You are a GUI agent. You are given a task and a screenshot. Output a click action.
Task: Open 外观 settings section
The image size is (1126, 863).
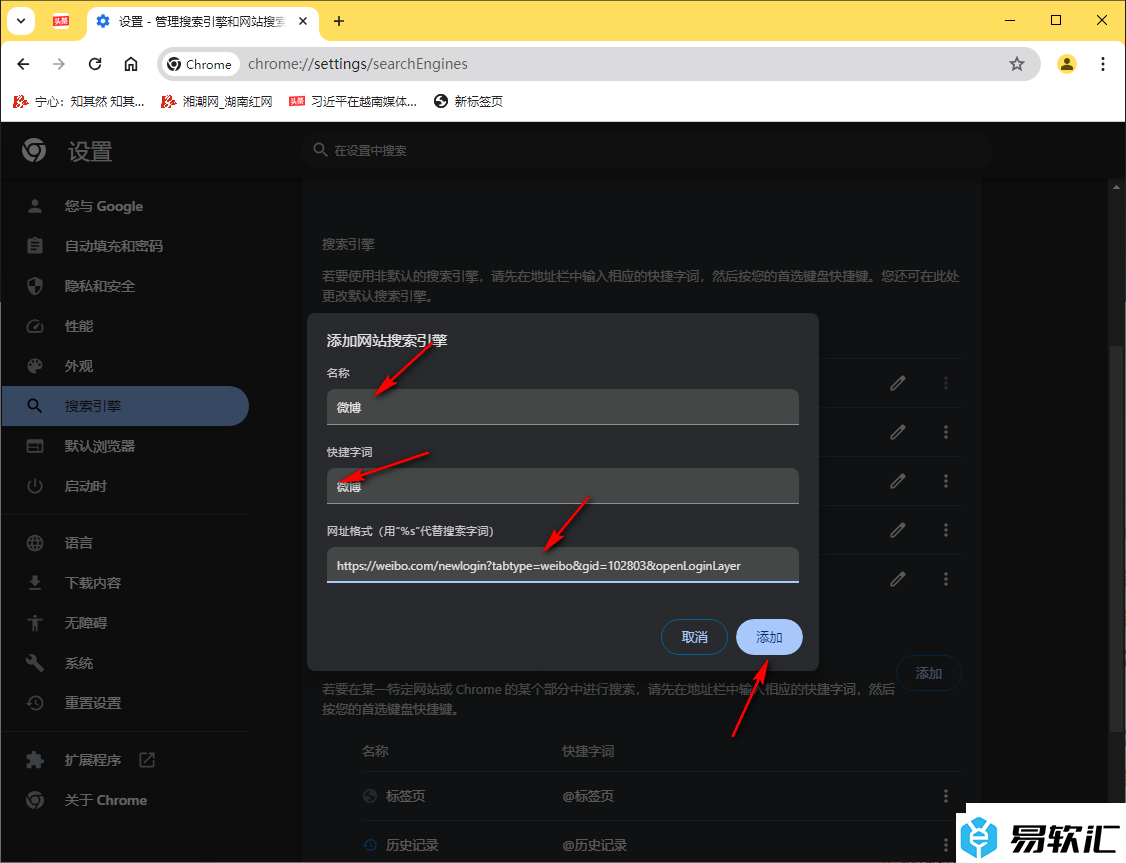126,365
